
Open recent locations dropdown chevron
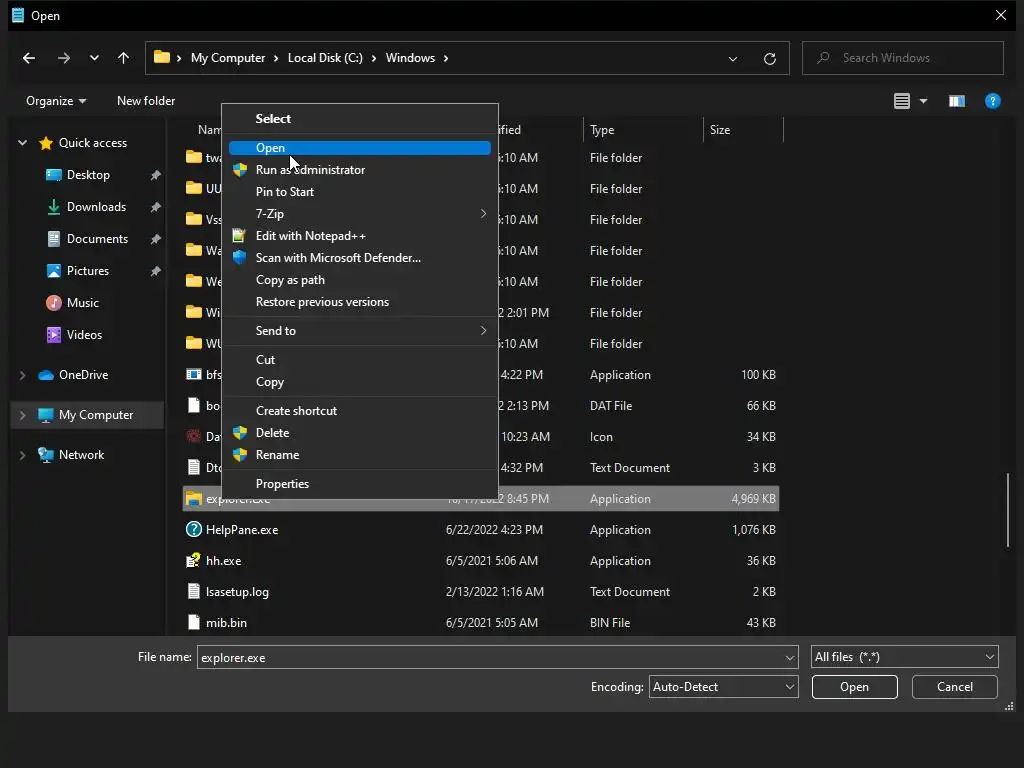click(94, 58)
